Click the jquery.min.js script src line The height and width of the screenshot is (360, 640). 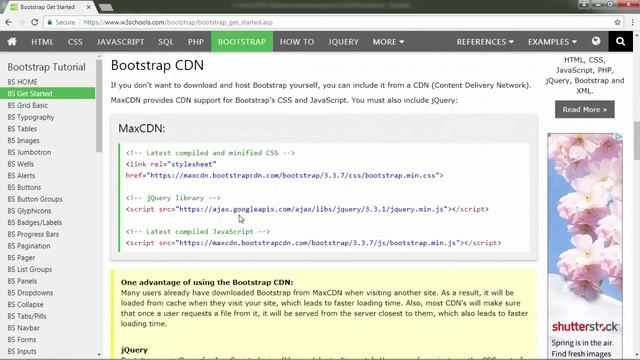307,209
